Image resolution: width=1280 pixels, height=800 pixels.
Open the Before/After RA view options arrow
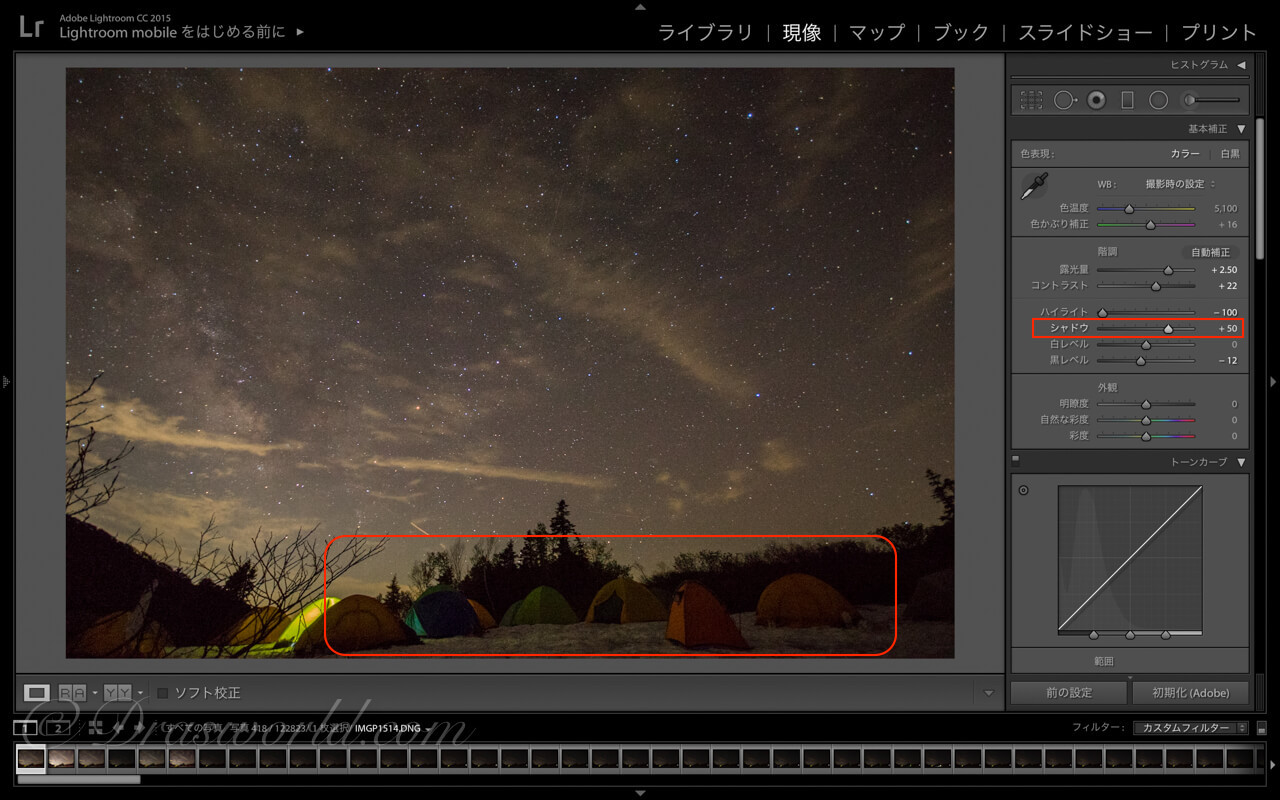coord(94,692)
